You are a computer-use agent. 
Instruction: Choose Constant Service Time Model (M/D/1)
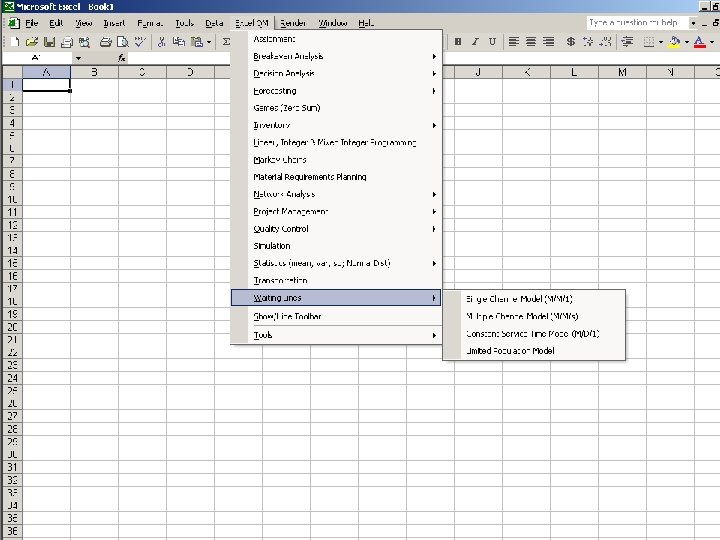tap(534, 334)
